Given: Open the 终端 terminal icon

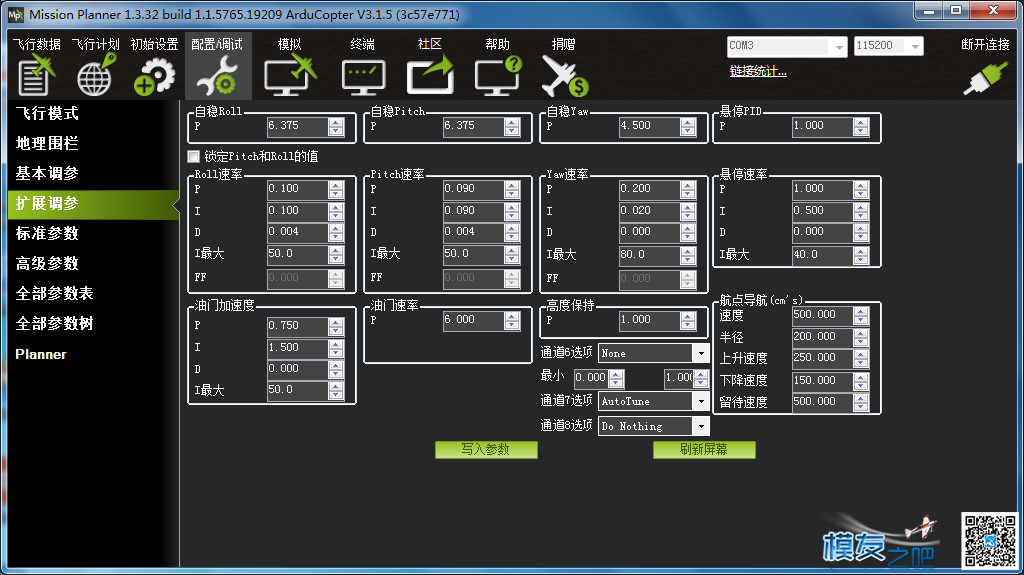Looking at the screenshot, I should 363,77.
